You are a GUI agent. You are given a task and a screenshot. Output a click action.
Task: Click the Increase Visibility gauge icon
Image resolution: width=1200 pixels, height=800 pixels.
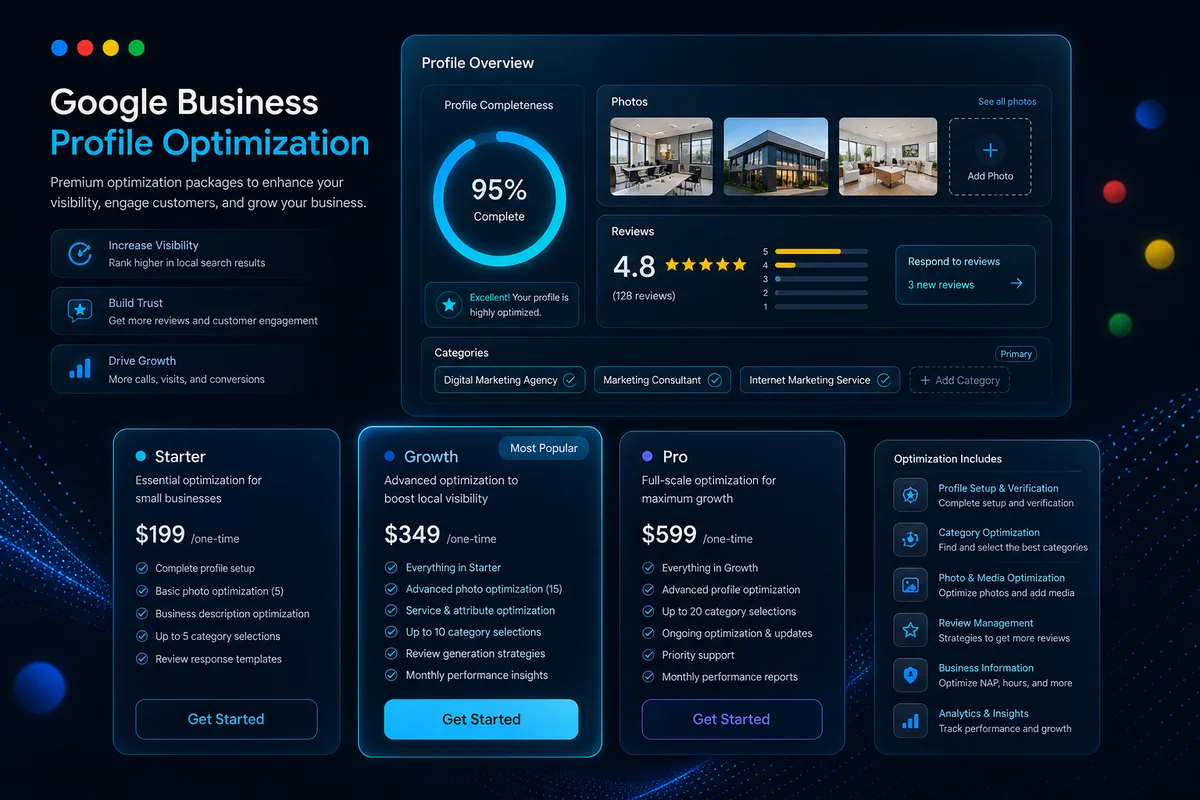click(80, 253)
